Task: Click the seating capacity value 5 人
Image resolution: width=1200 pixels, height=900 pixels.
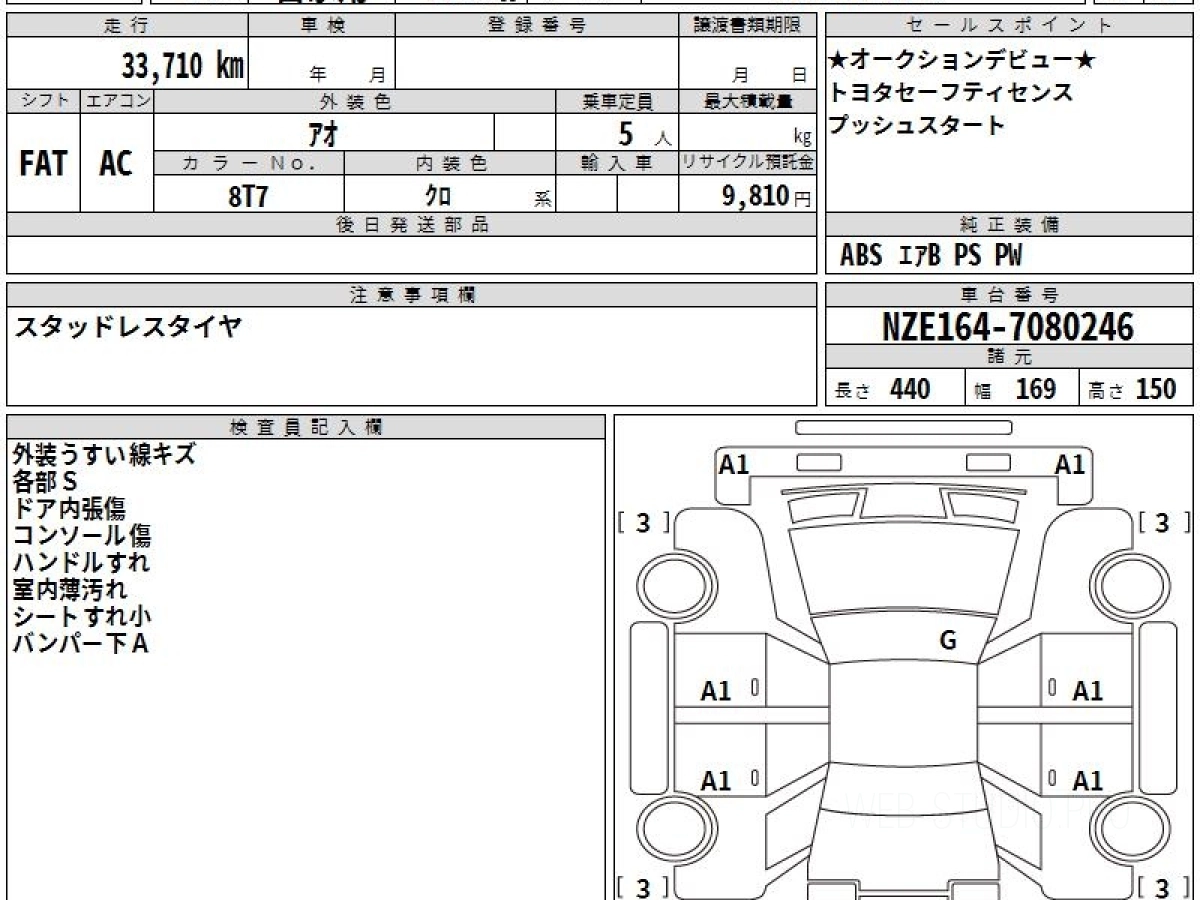Action: [x=644, y=133]
